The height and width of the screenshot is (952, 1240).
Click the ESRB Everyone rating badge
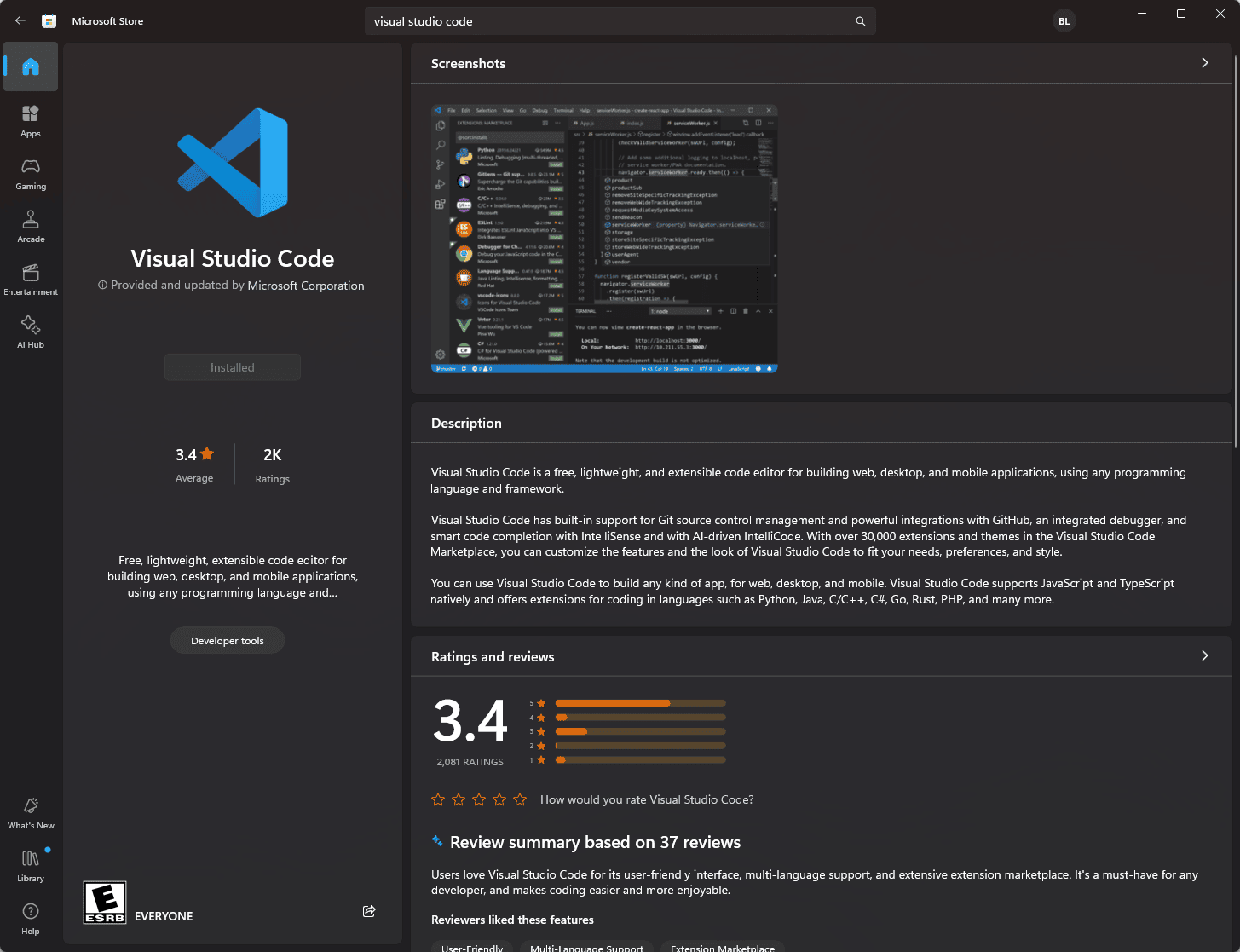(x=105, y=903)
